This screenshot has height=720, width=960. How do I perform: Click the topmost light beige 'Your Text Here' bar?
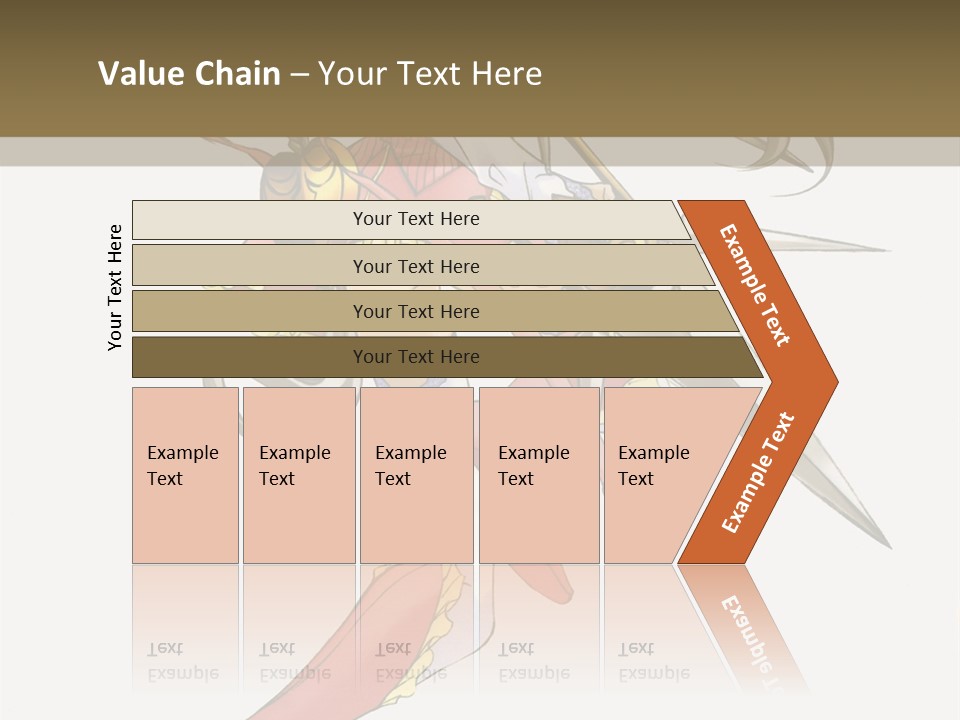click(x=411, y=220)
